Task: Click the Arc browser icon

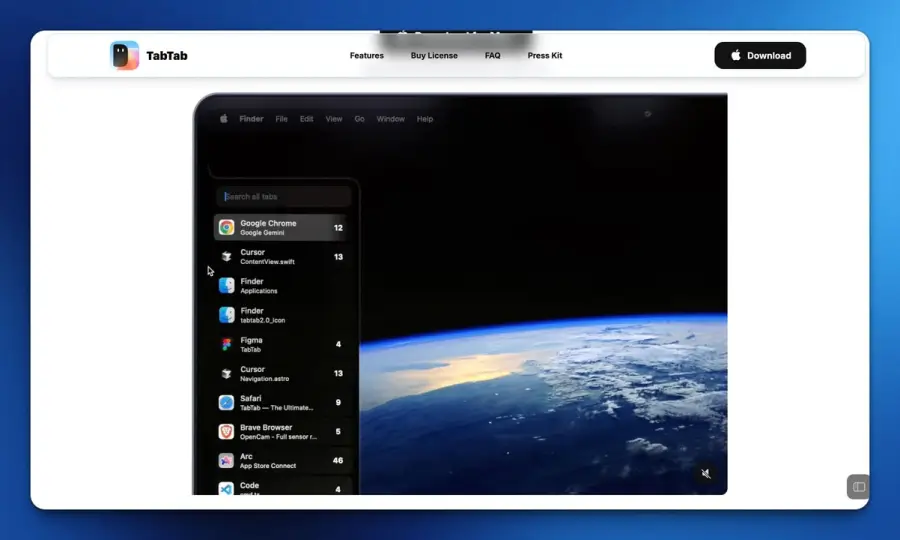Action: [x=227, y=460]
